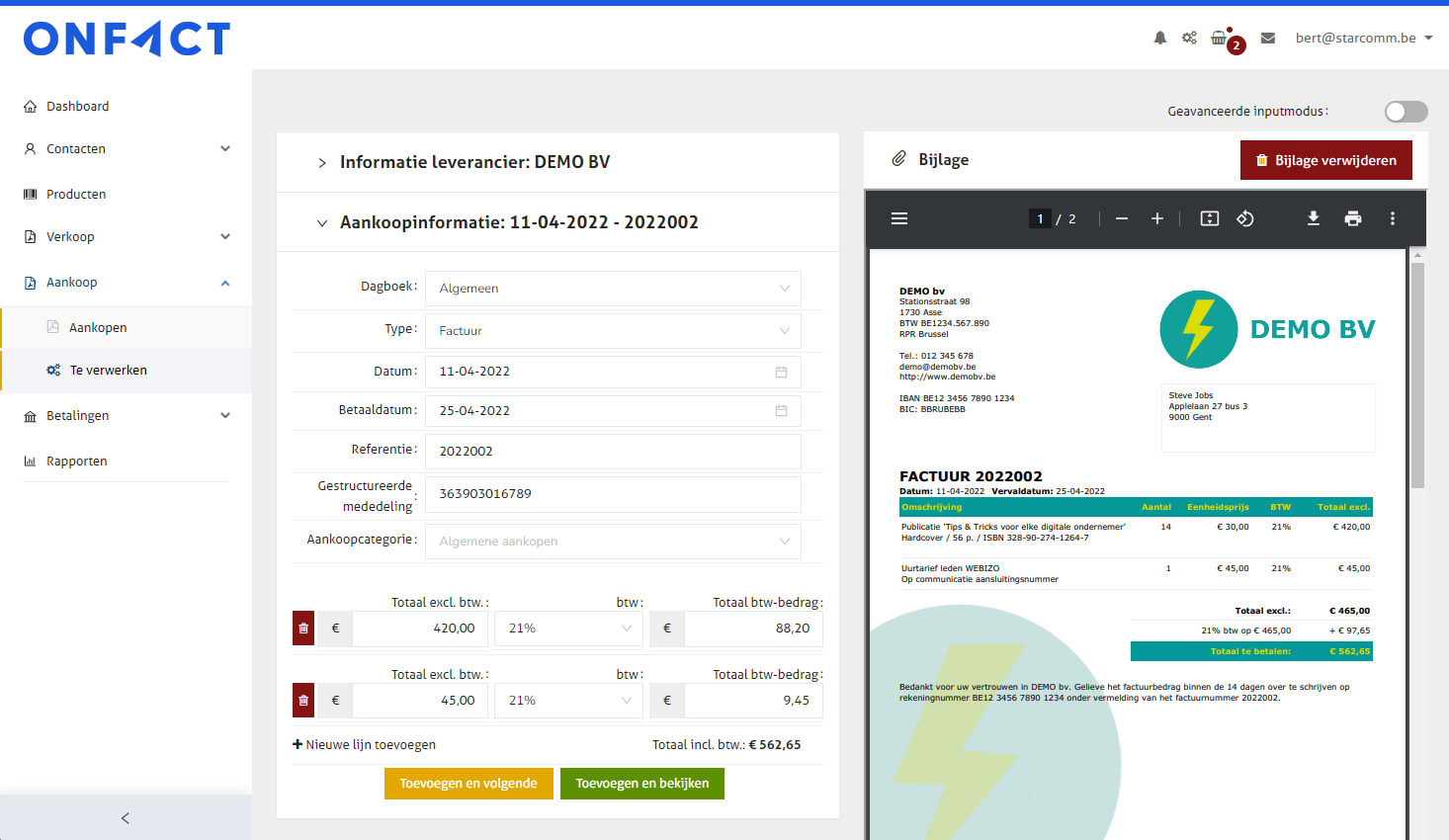Open the shopping basket icon with badge
1449x840 pixels.
coord(1220,39)
